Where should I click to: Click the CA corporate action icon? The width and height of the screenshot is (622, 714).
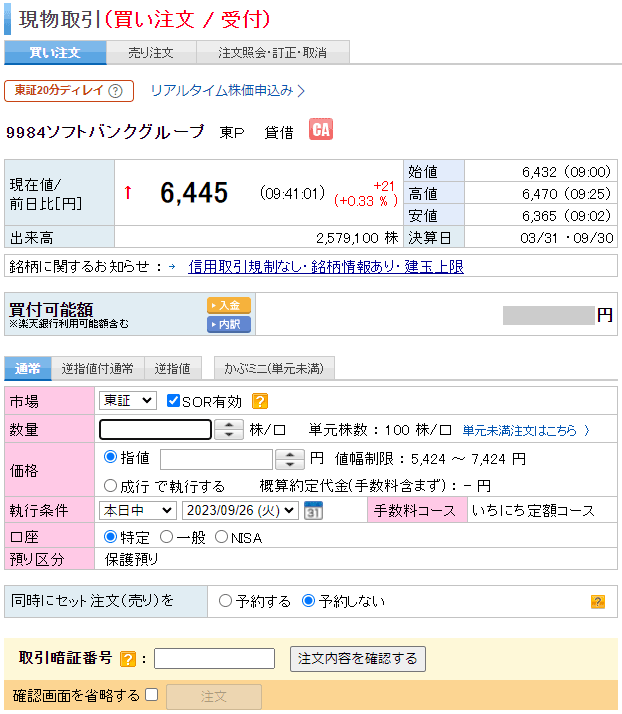320,130
